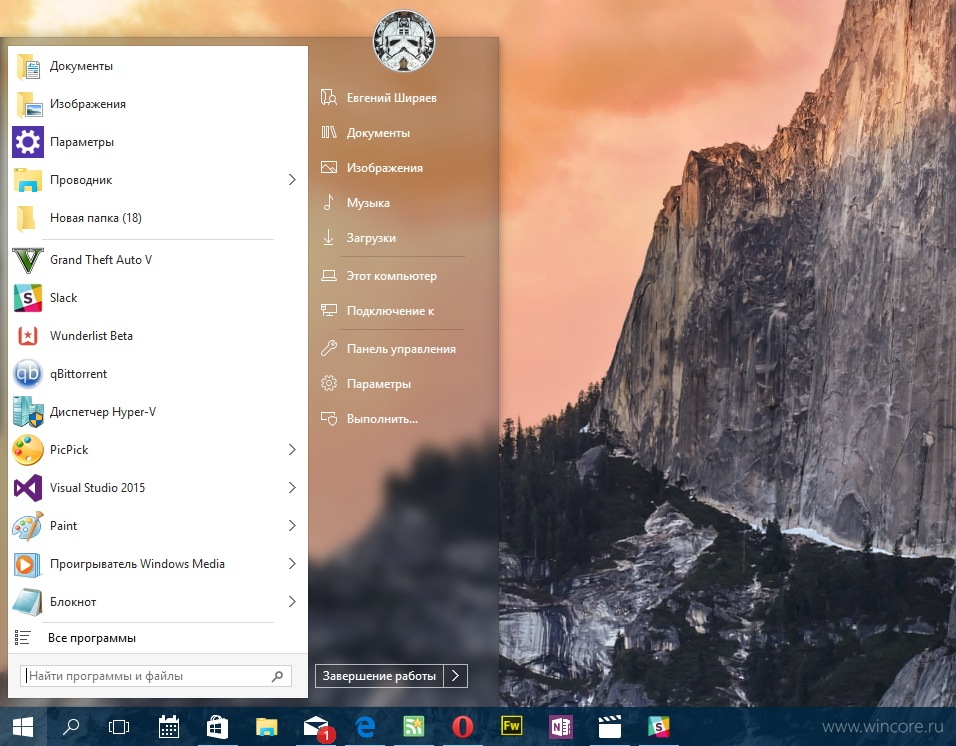Viewport: 956px width, 746px height.
Task: Launch Slack from the Start menu list
Action: [x=158, y=298]
